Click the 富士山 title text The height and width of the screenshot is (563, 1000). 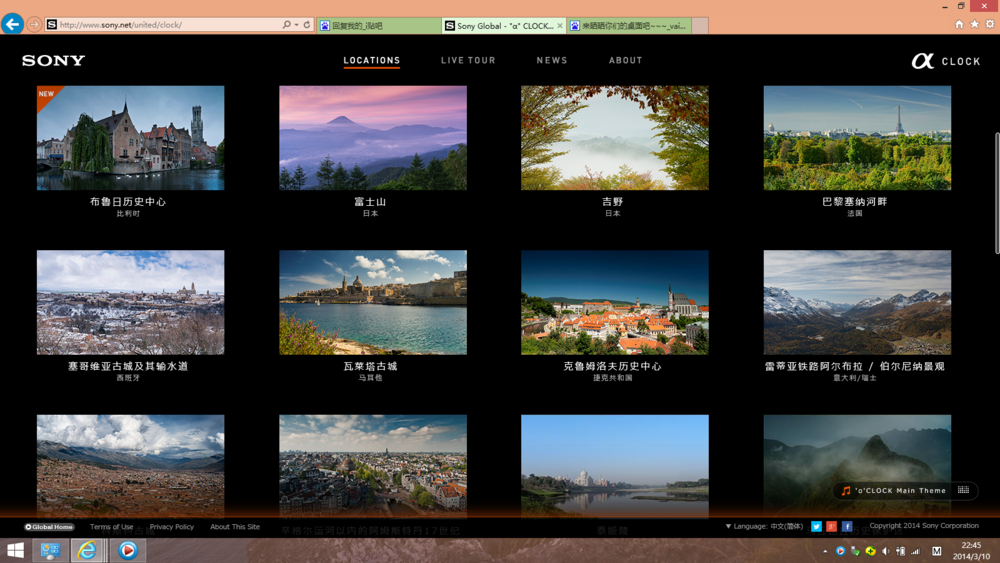coord(370,201)
